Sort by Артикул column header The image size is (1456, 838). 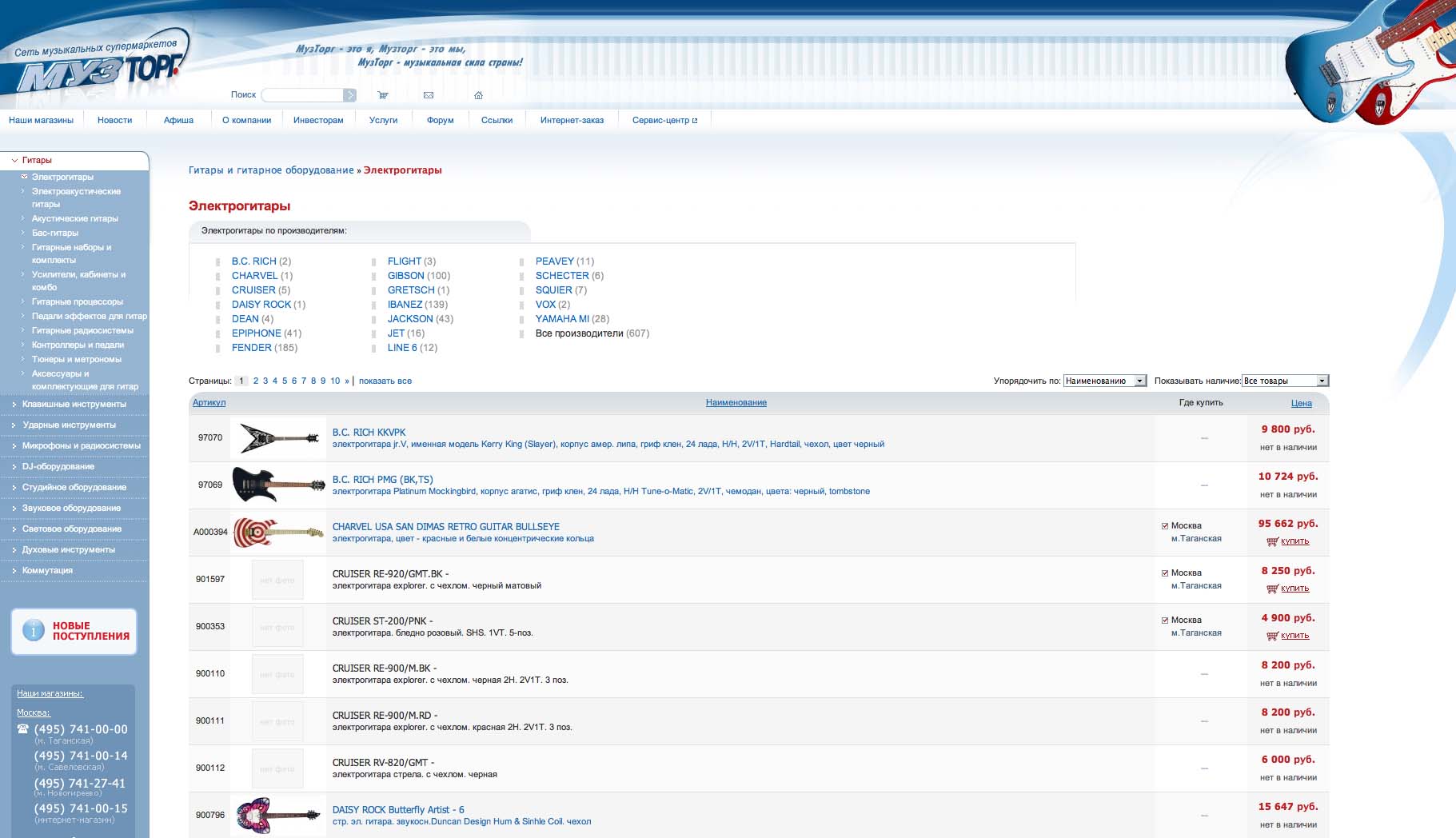pyautogui.click(x=209, y=403)
